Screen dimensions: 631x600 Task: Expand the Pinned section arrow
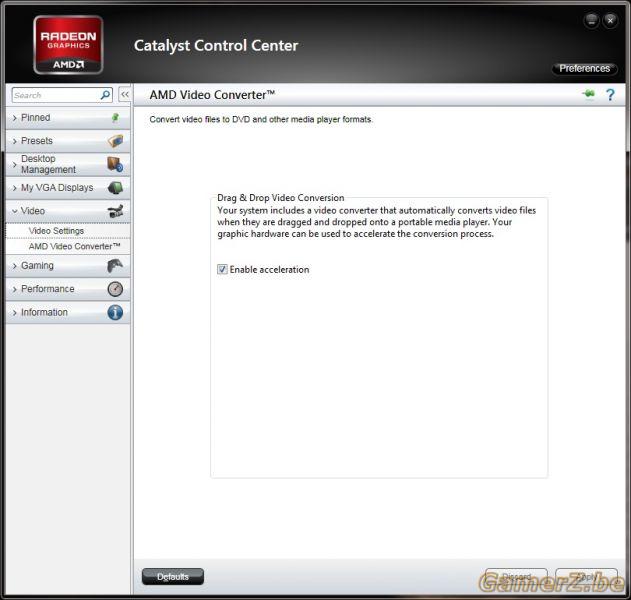coord(14,118)
